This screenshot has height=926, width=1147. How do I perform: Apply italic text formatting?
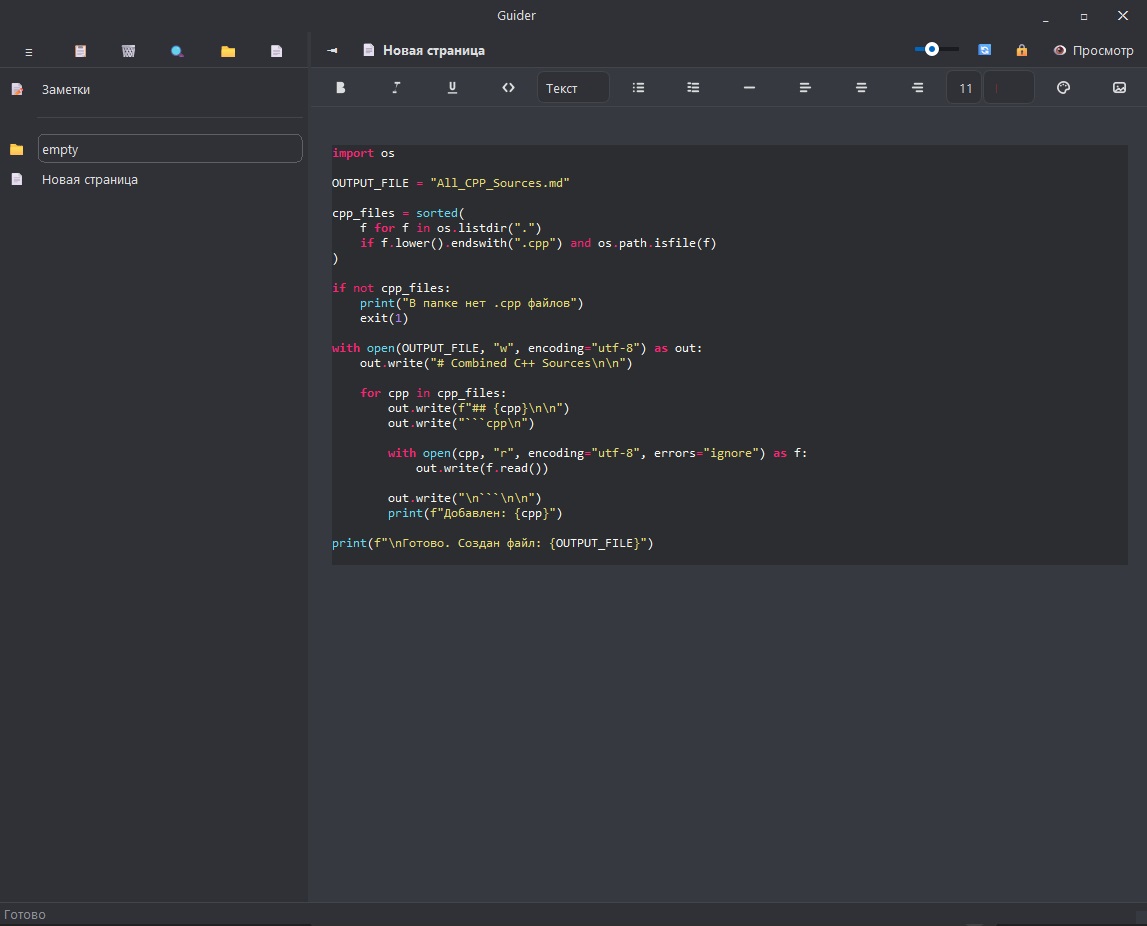396,88
